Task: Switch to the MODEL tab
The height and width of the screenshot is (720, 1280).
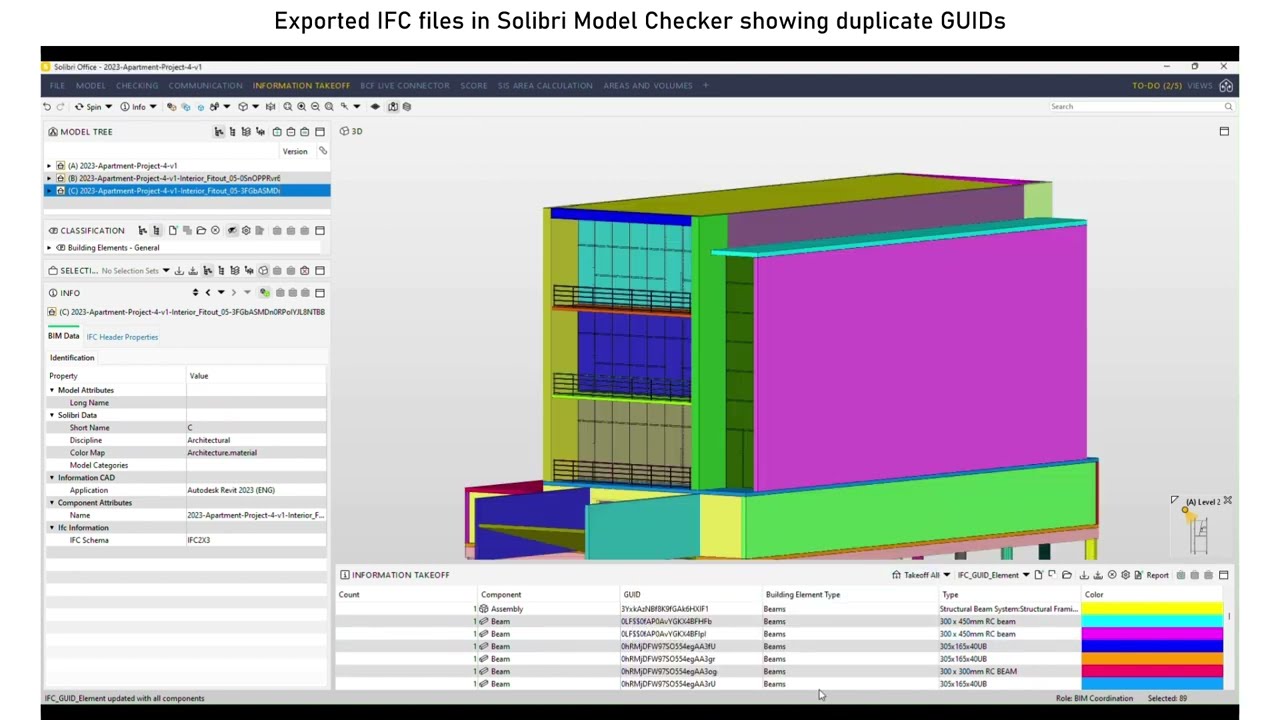Action: pyautogui.click(x=91, y=86)
